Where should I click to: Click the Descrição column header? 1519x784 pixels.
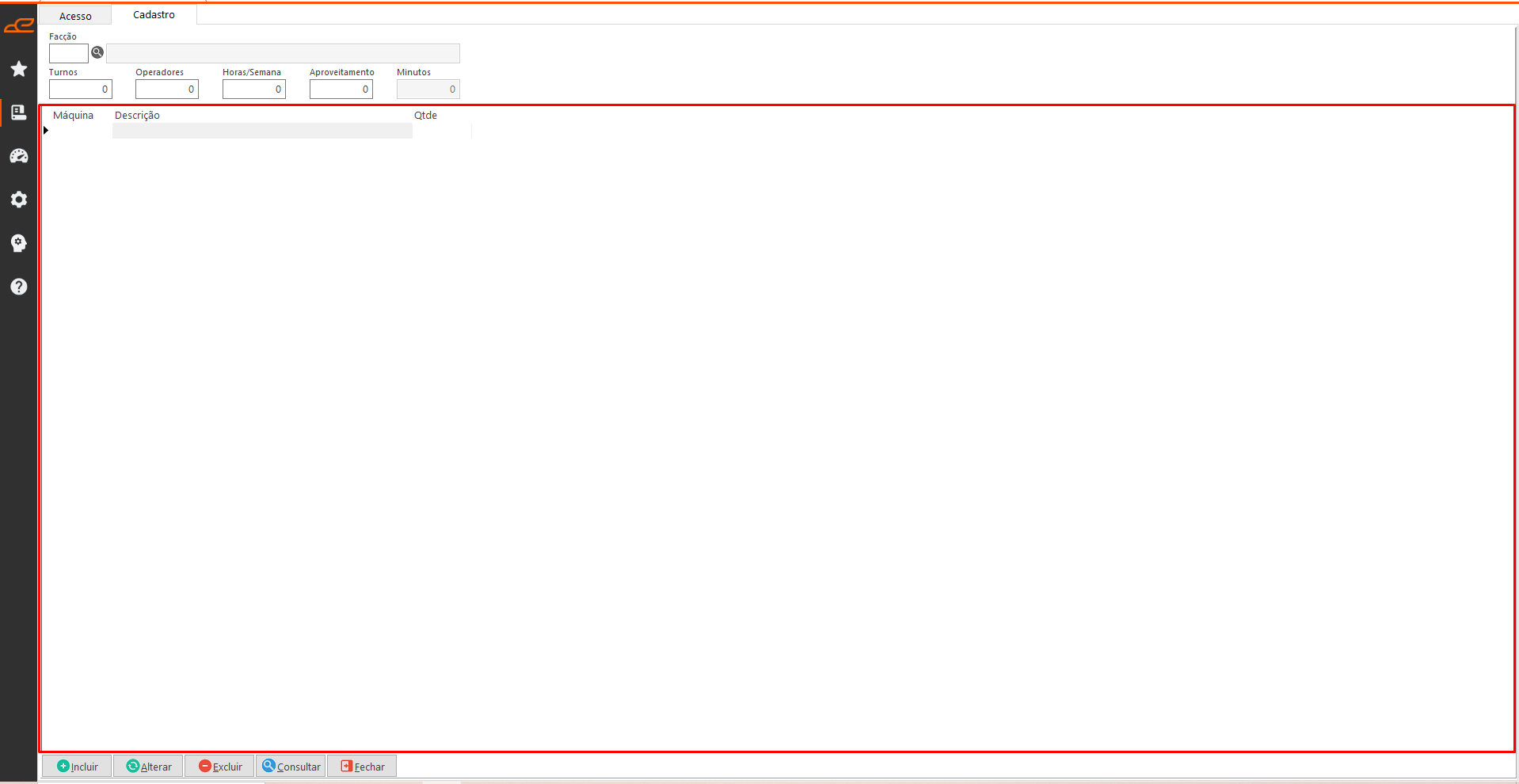click(x=137, y=116)
